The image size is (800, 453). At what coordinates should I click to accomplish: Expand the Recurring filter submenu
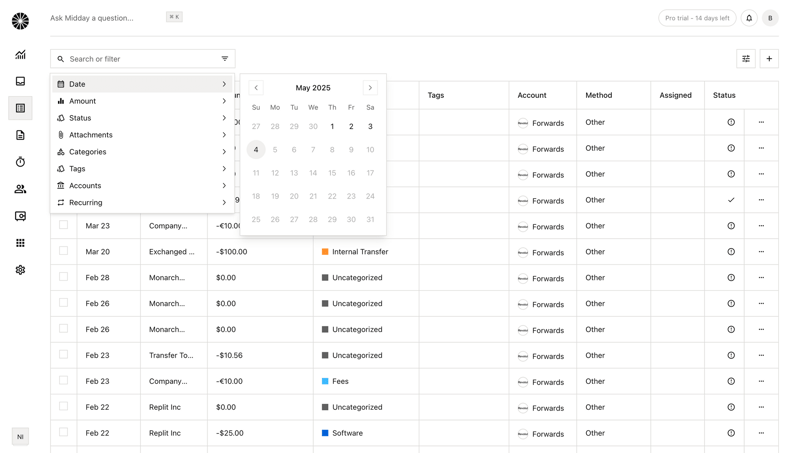(x=142, y=203)
